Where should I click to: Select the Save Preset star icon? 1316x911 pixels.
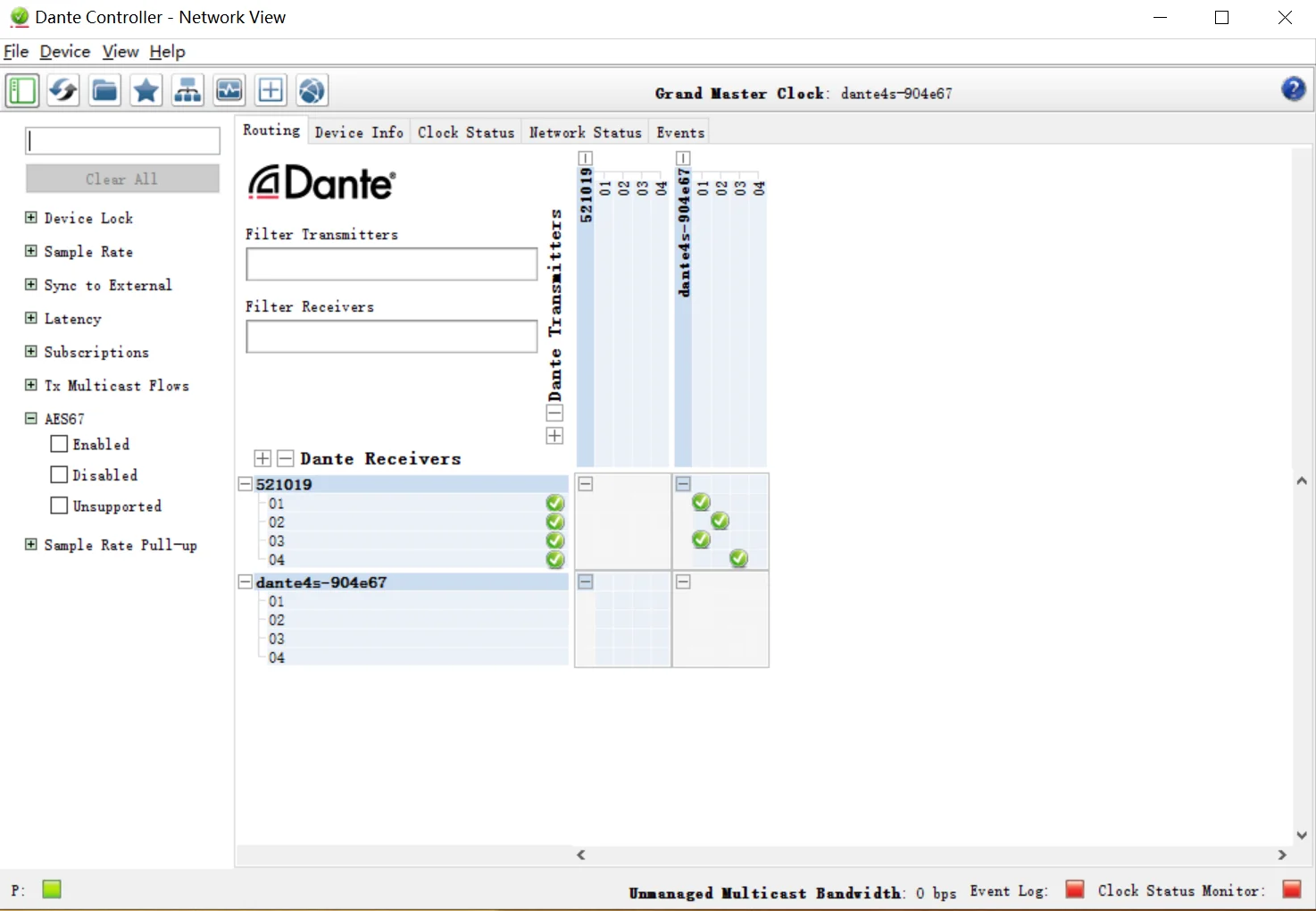[x=146, y=89]
